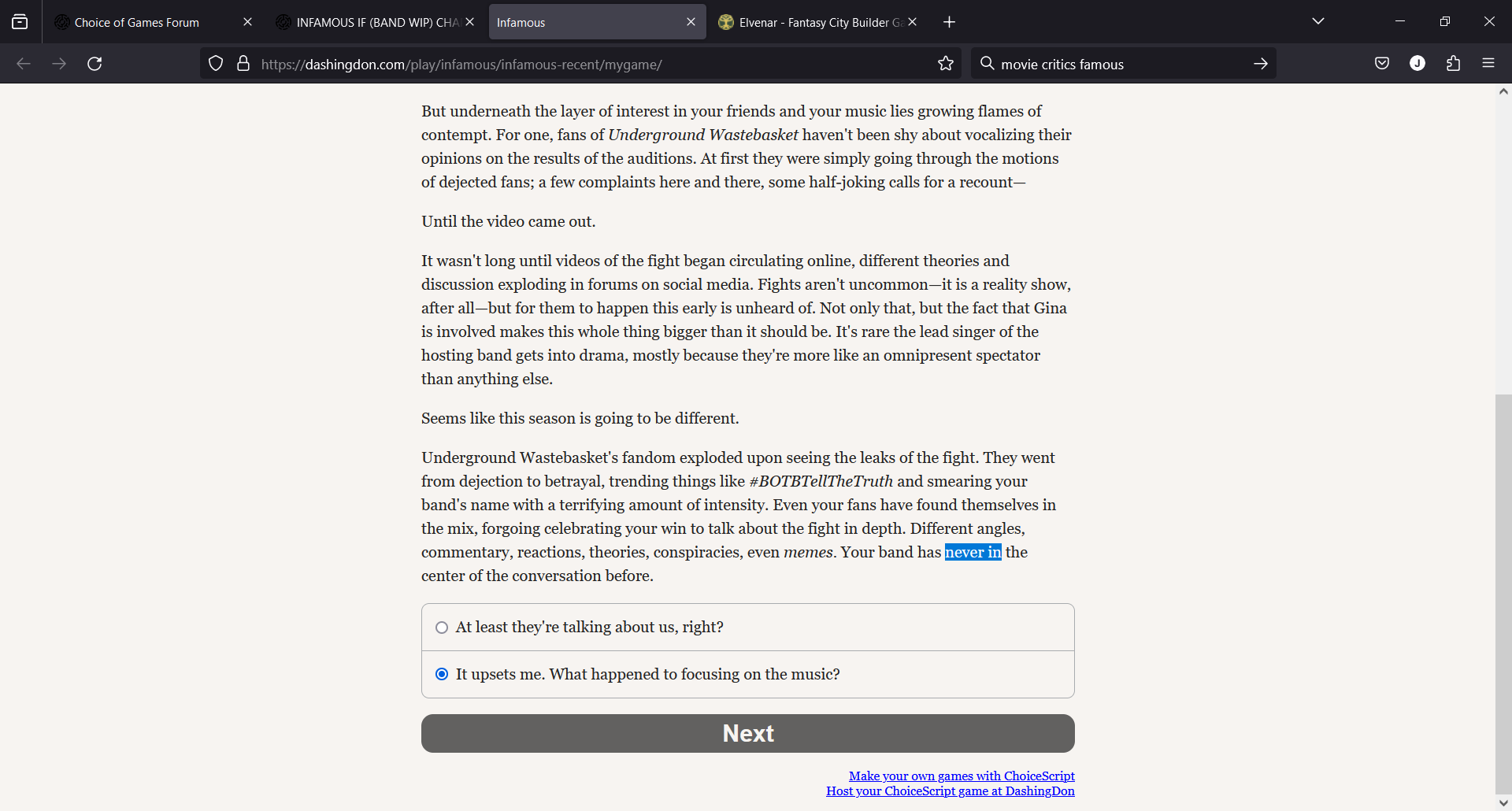The width and height of the screenshot is (1512, 811).
Task: Switch to the Elvenar Fantasy City Builder tab
Action: pos(818,22)
